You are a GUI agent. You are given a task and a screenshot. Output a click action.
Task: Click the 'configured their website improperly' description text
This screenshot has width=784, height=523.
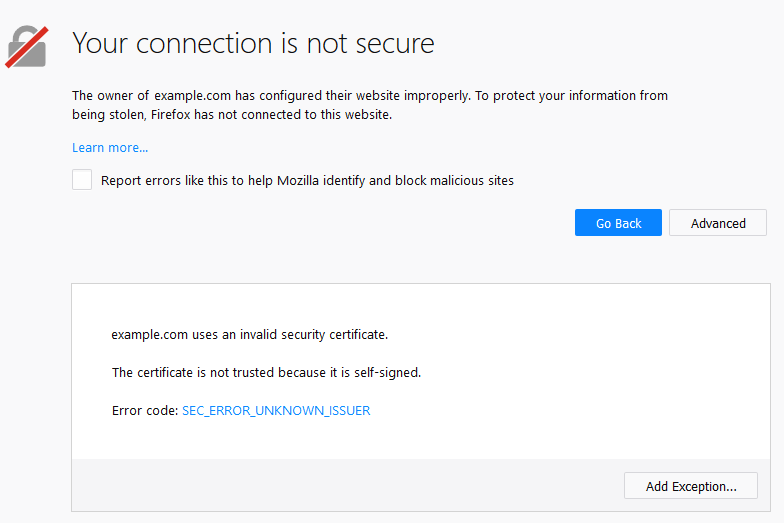click(x=351, y=96)
